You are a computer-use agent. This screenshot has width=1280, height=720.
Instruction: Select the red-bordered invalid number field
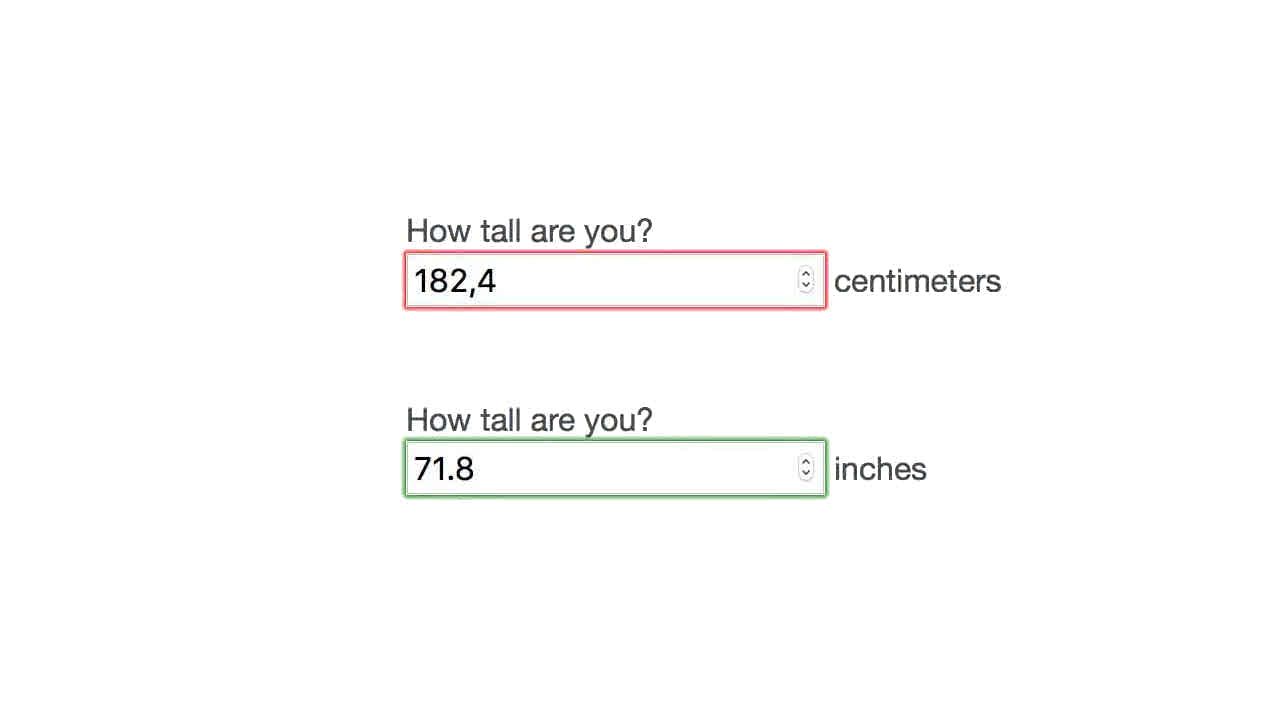[x=615, y=281]
